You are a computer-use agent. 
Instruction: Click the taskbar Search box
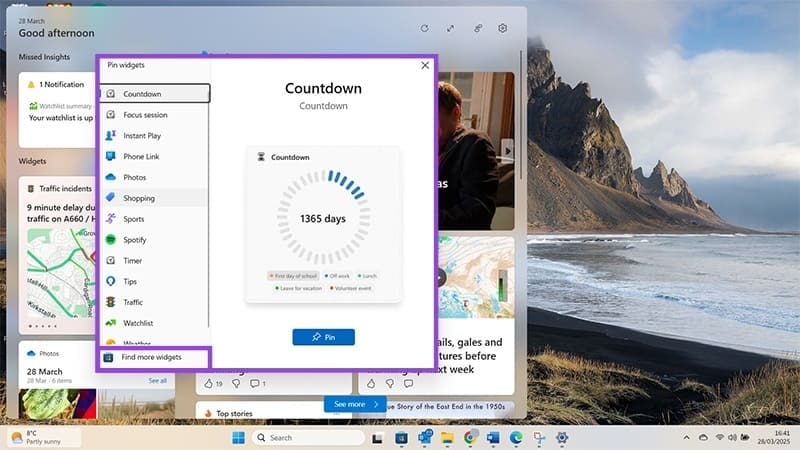click(309, 438)
